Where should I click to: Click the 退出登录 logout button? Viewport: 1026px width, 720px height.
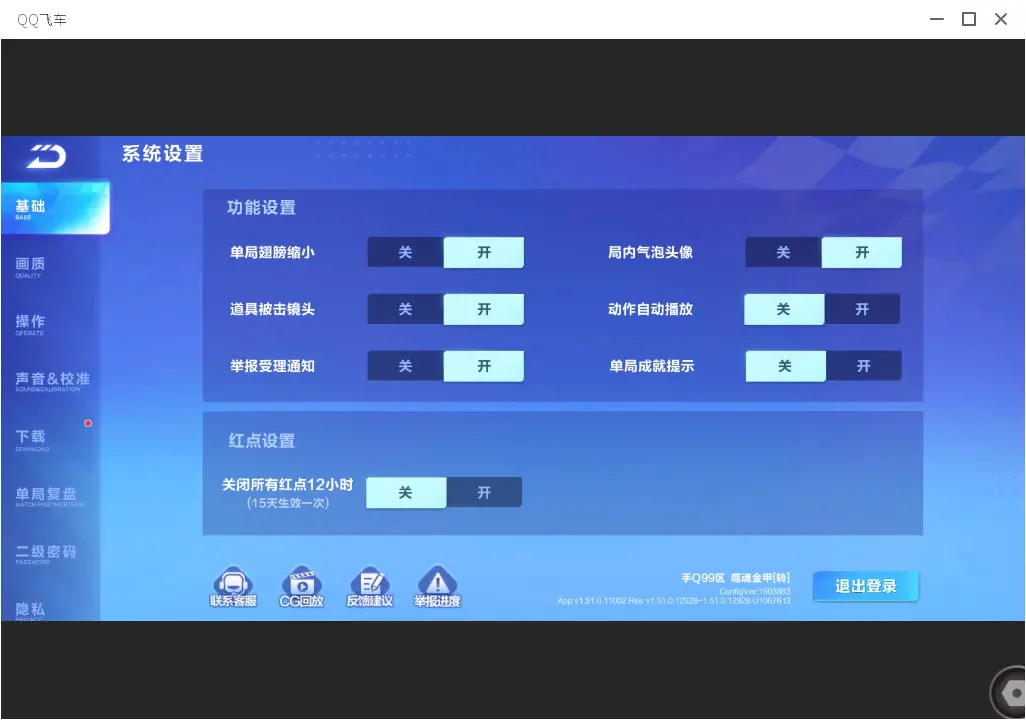(866, 586)
